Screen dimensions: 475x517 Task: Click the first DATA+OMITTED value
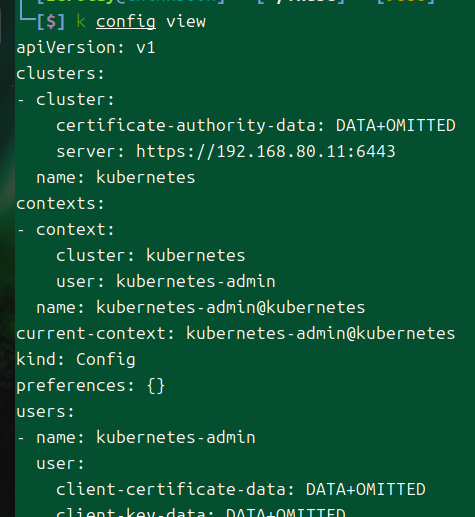[395, 125]
